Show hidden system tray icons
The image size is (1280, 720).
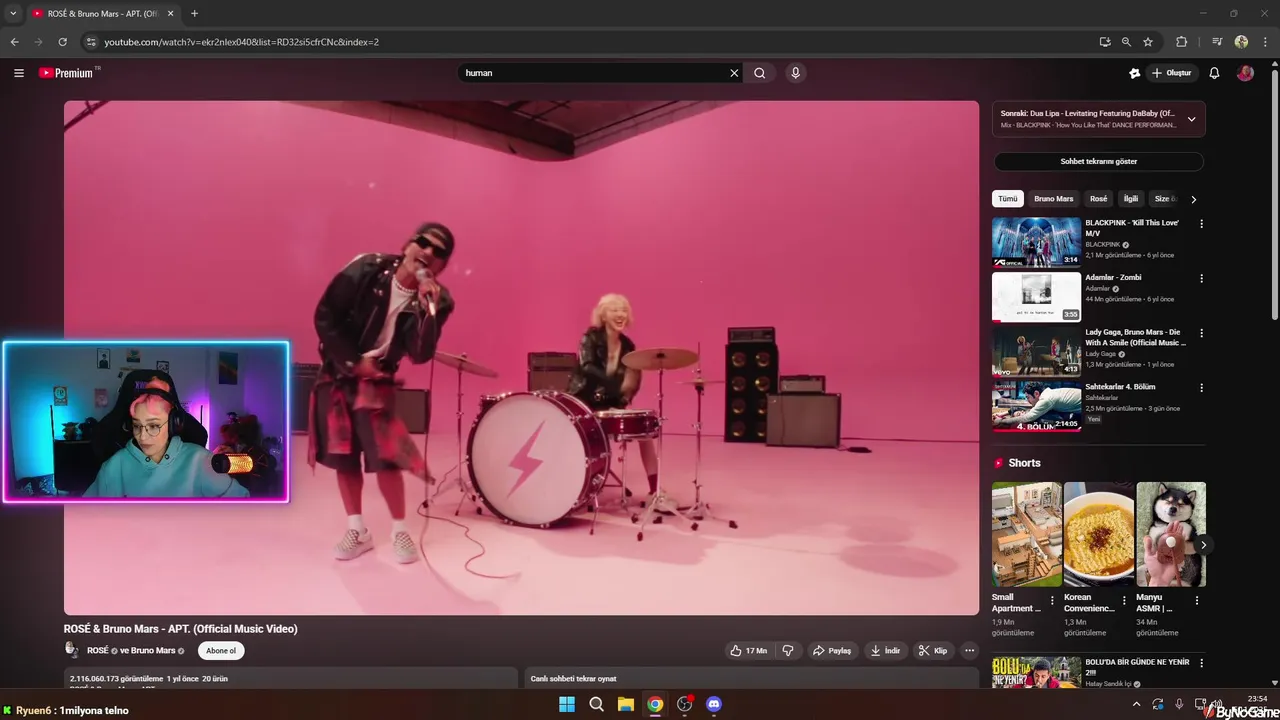coord(1135,704)
